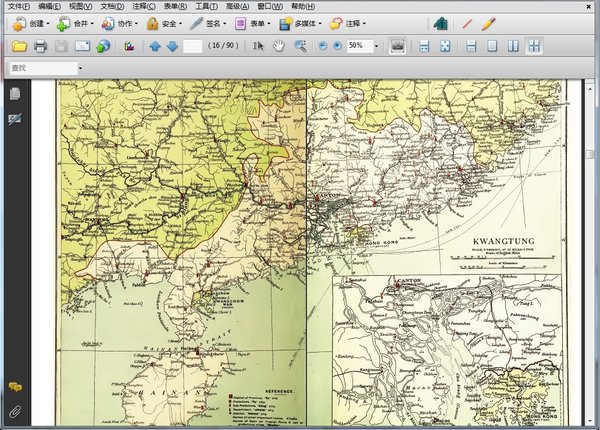Activate the text select cursor tool
The width and height of the screenshot is (600, 430).
pos(258,46)
